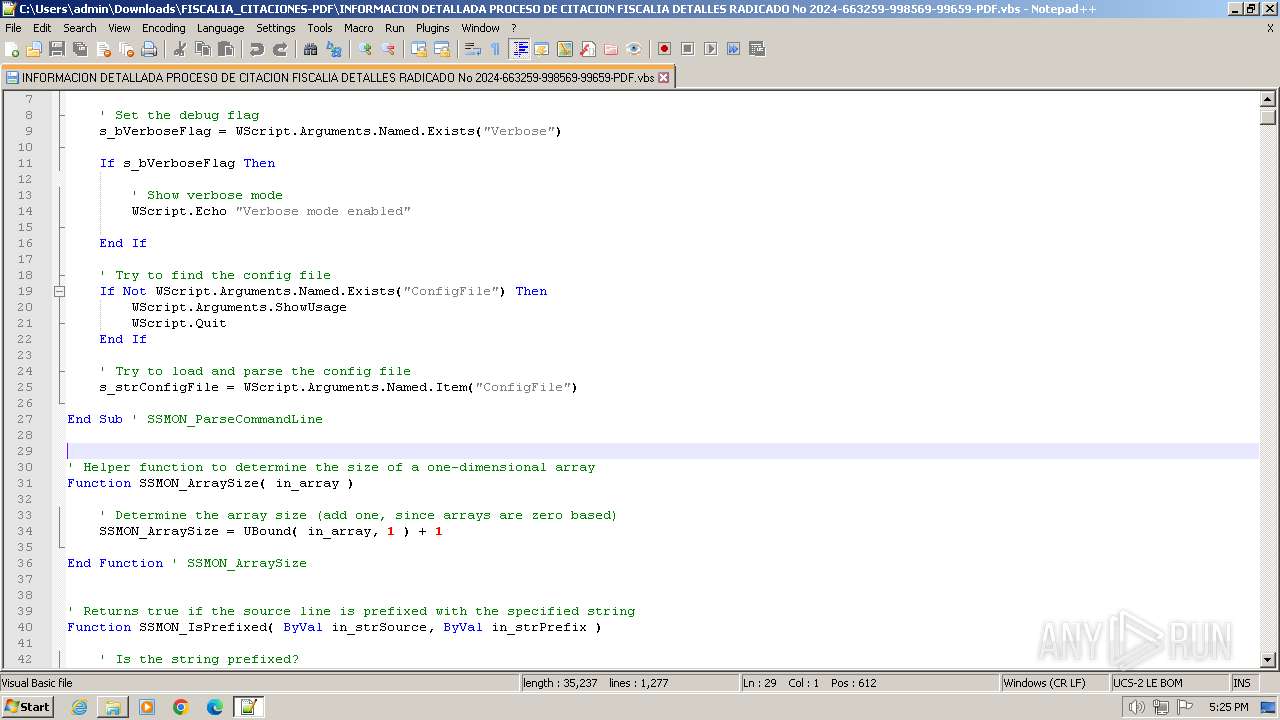
Task: Play back the recorded macro
Action: [711, 49]
